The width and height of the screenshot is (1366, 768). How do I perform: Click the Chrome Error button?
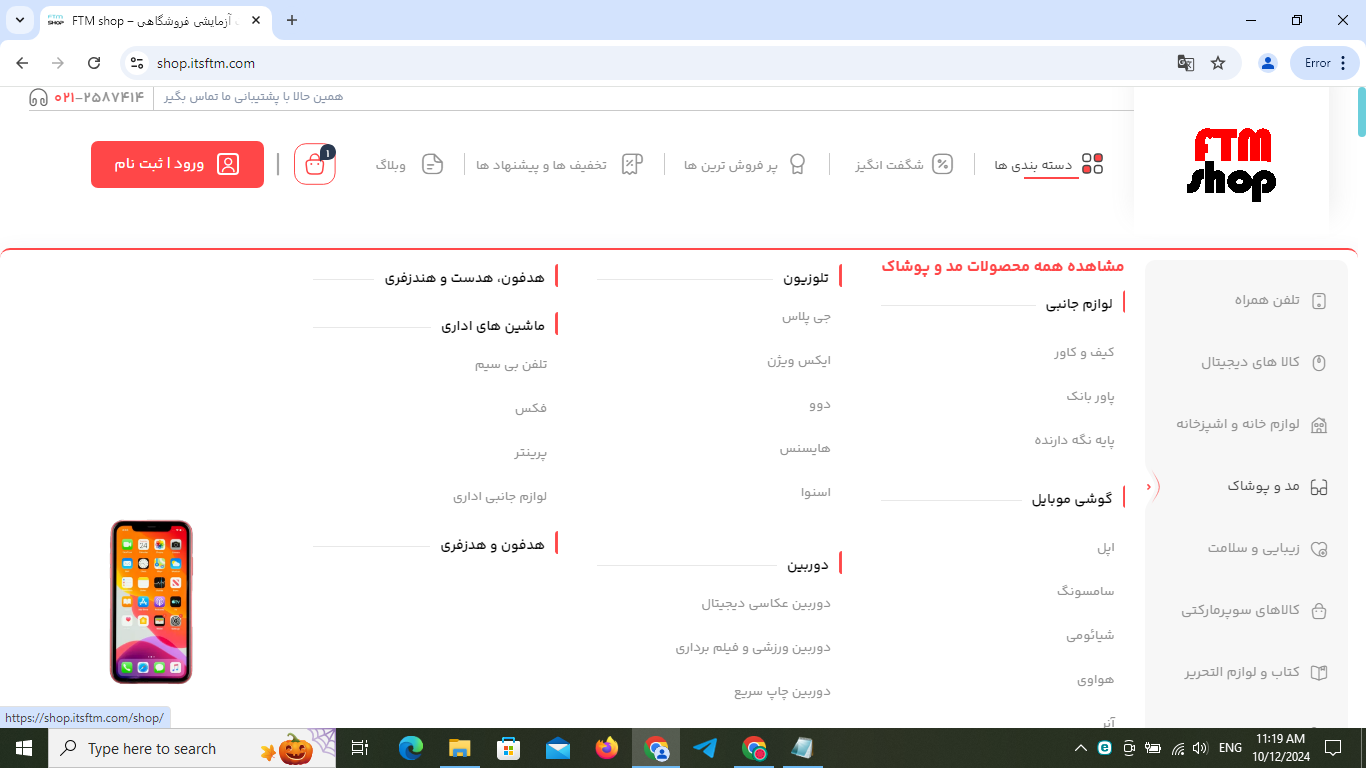click(1325, 63)
